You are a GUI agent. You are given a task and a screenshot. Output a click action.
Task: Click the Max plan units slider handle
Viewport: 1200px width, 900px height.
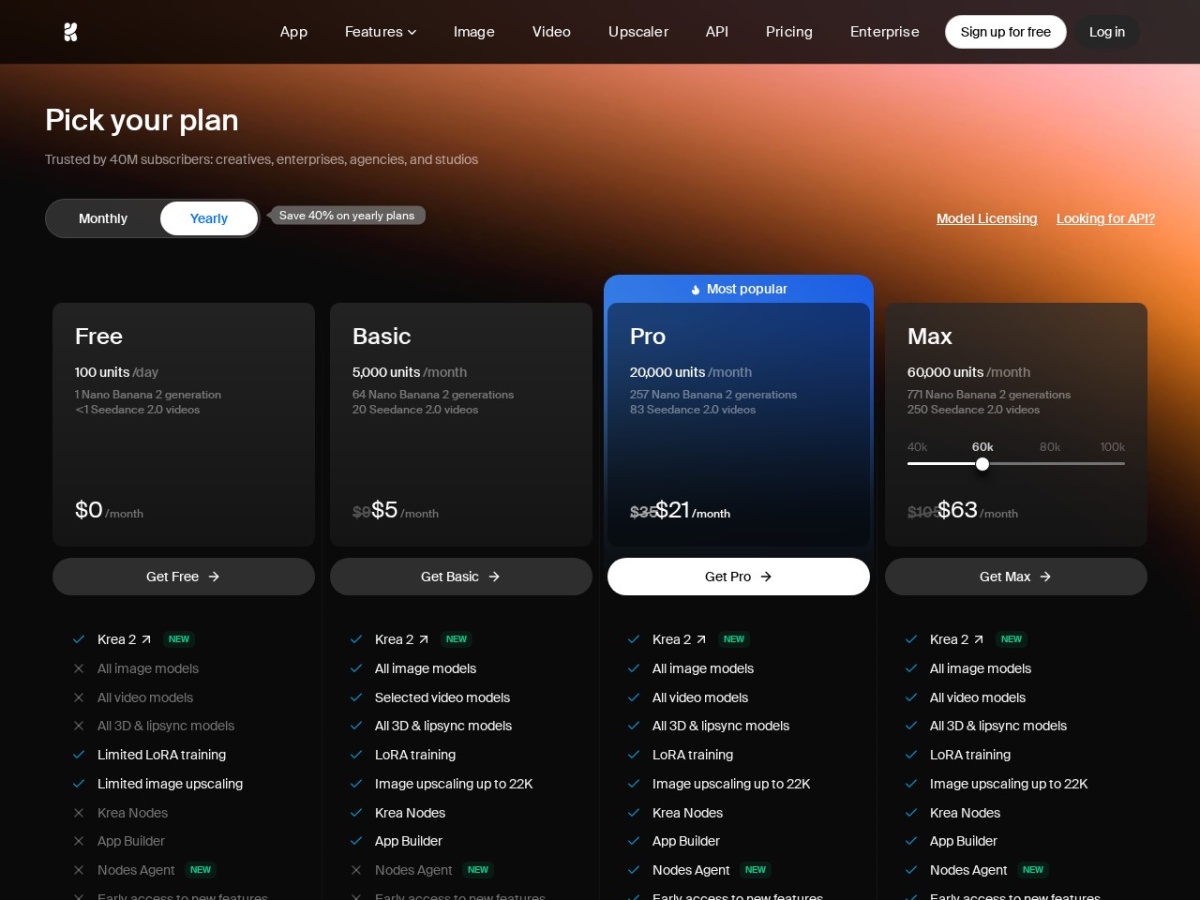coord(982,463)
